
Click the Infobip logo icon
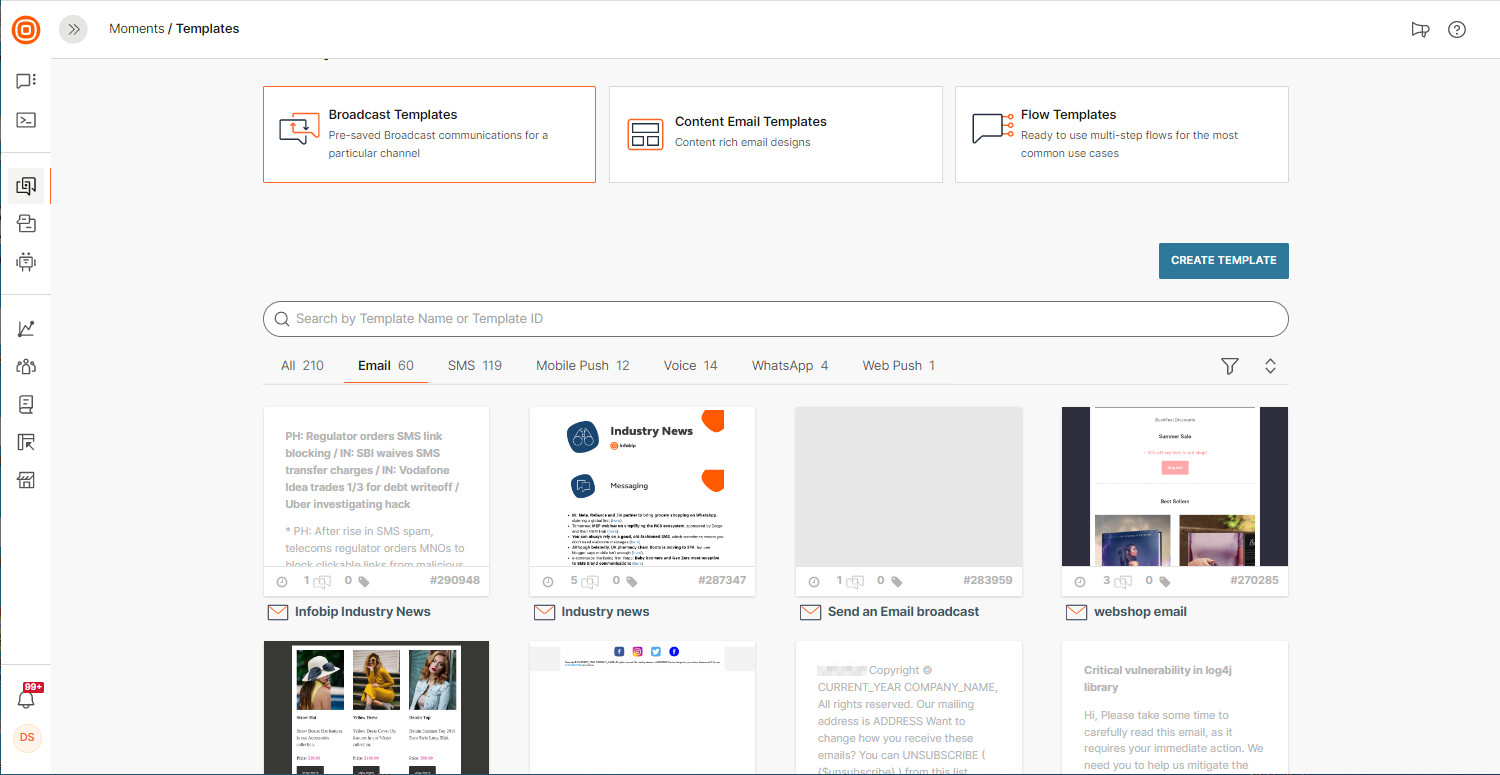tap(26, 30)
